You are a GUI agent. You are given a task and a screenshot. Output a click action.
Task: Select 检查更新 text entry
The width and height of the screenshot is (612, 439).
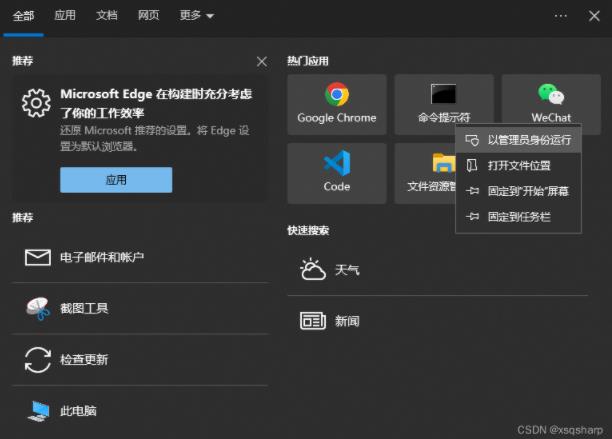[84, 360]
